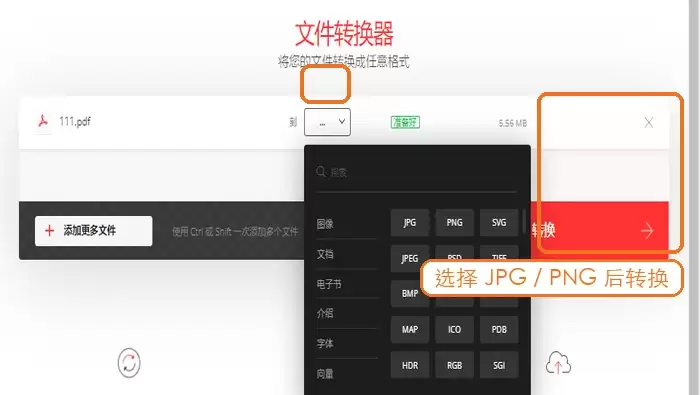Choose SGI format
This screenshot has height=395, width=700.
pos(499,365)
